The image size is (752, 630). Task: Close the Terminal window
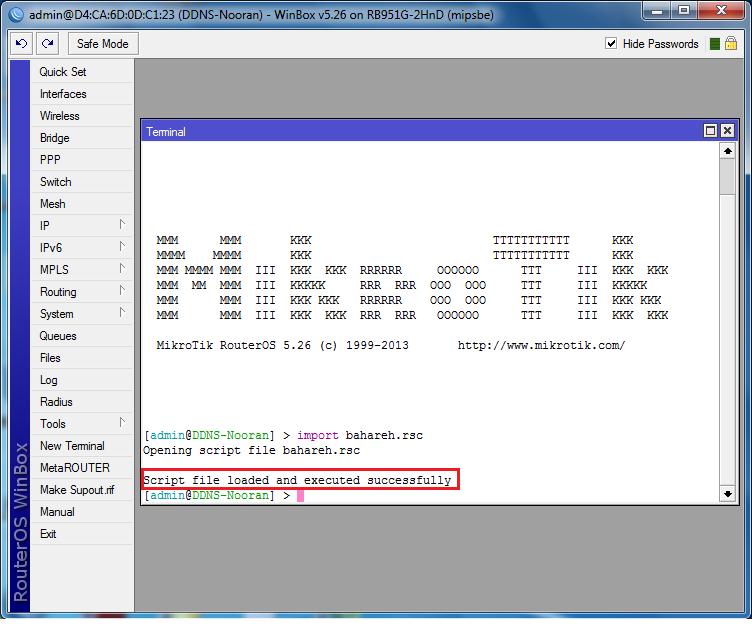727,131
